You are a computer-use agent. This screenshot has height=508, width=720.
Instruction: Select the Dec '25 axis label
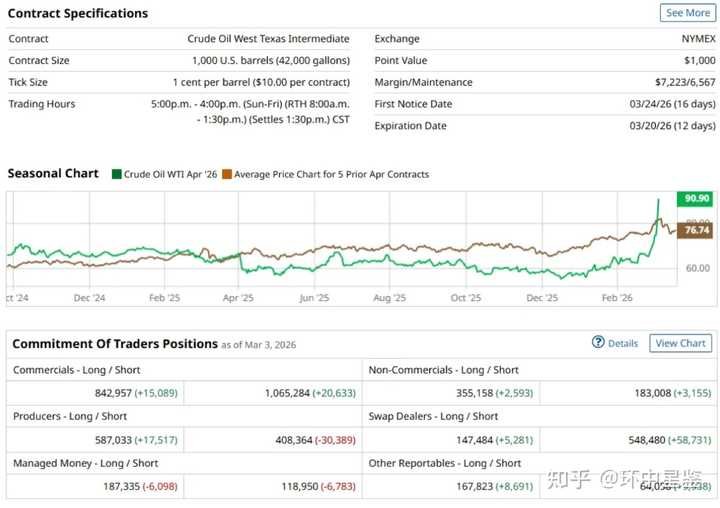[x=541, y=297]
